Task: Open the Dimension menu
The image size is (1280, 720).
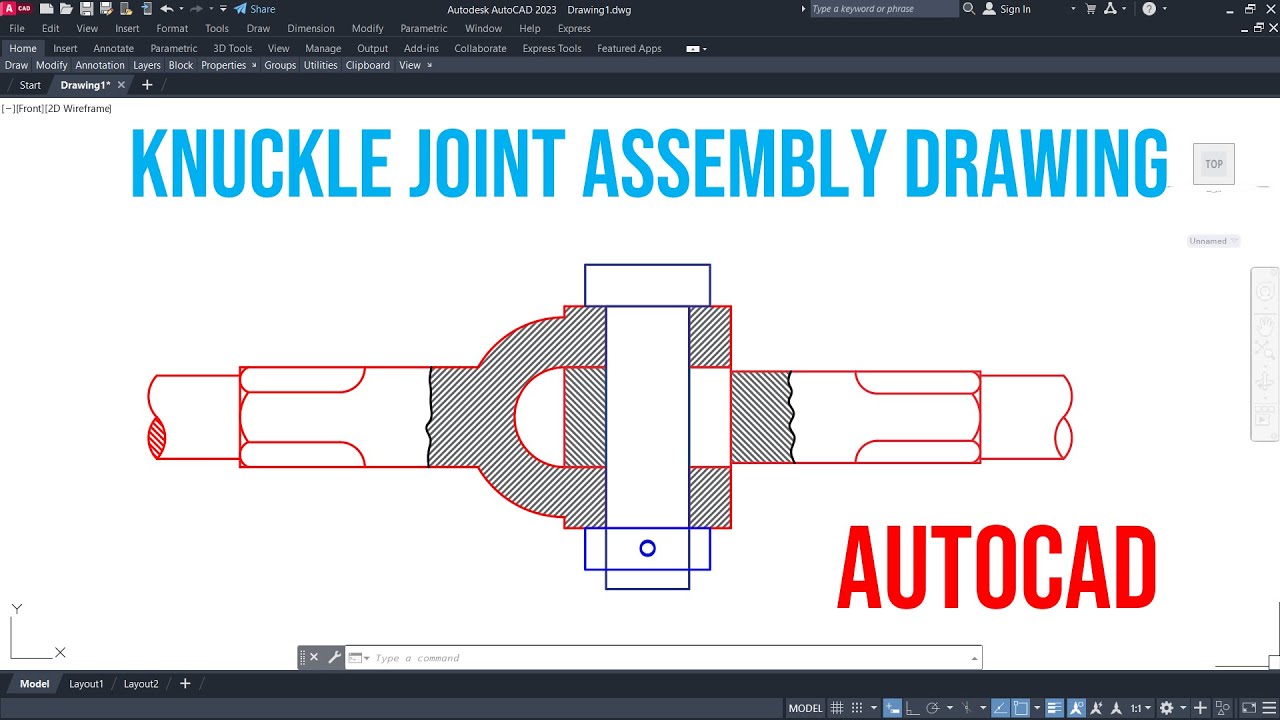Action: tap(311, 28)
